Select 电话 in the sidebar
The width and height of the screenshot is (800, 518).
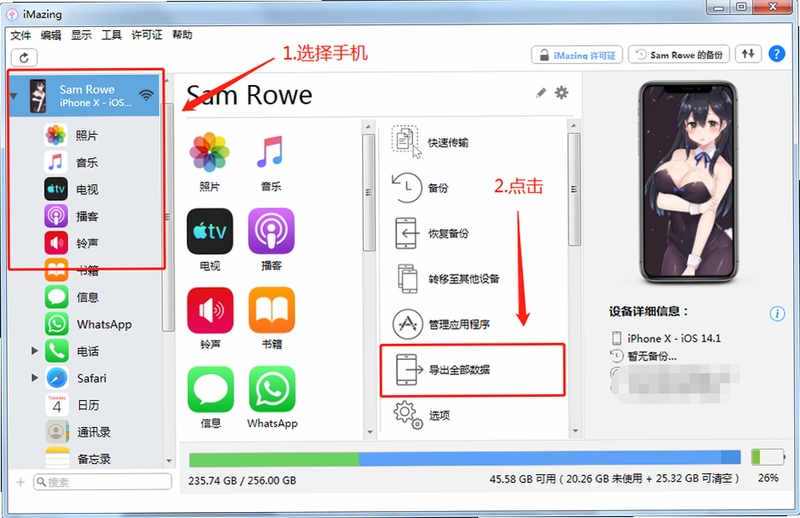click(87, 351)
